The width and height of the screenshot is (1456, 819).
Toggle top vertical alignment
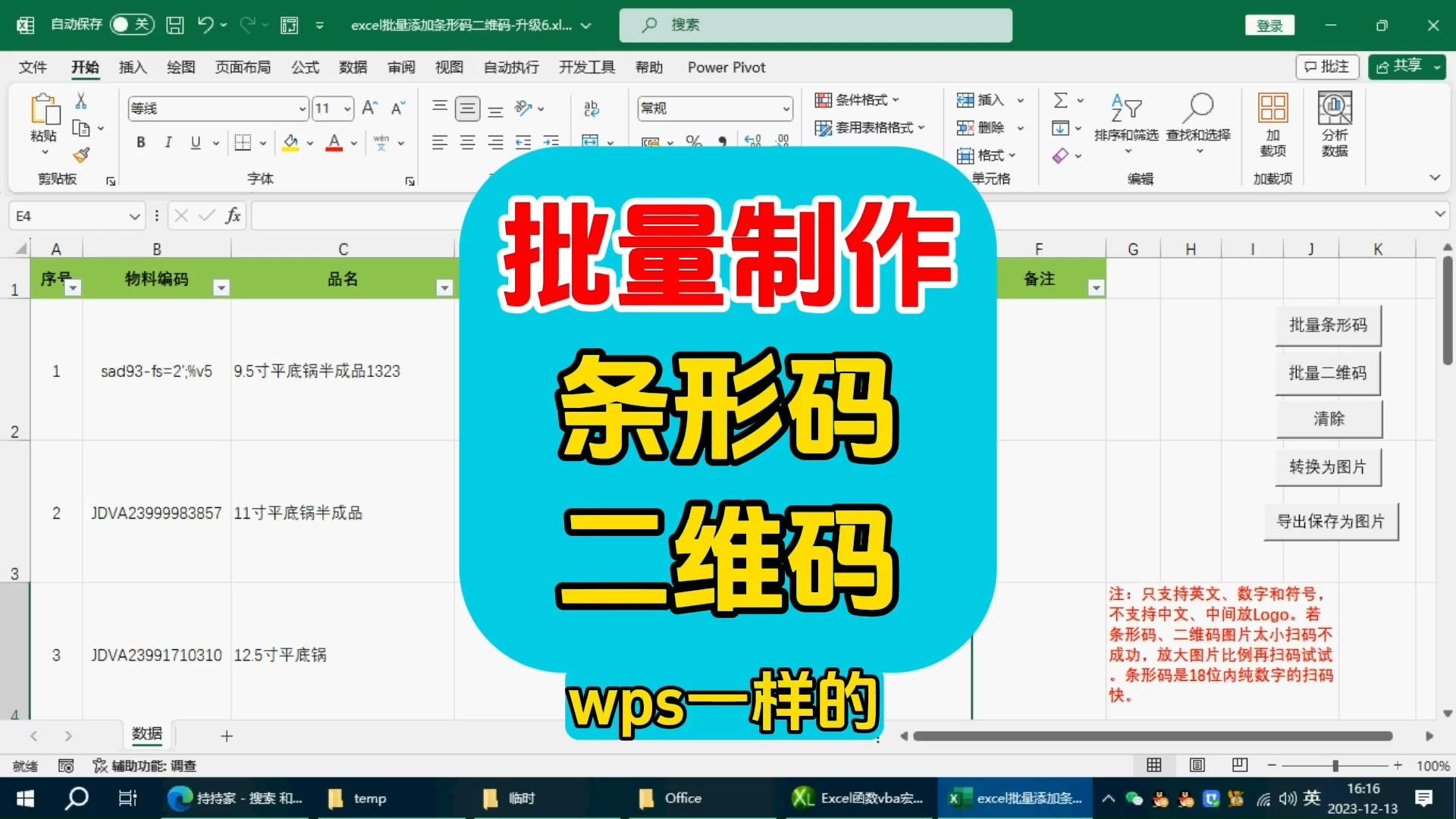[x=440, y=108]
